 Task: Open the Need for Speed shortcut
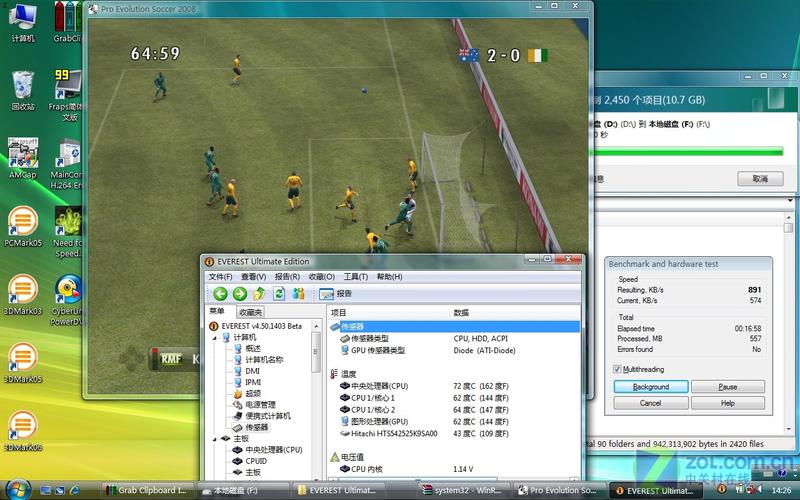tap(67, 232)
